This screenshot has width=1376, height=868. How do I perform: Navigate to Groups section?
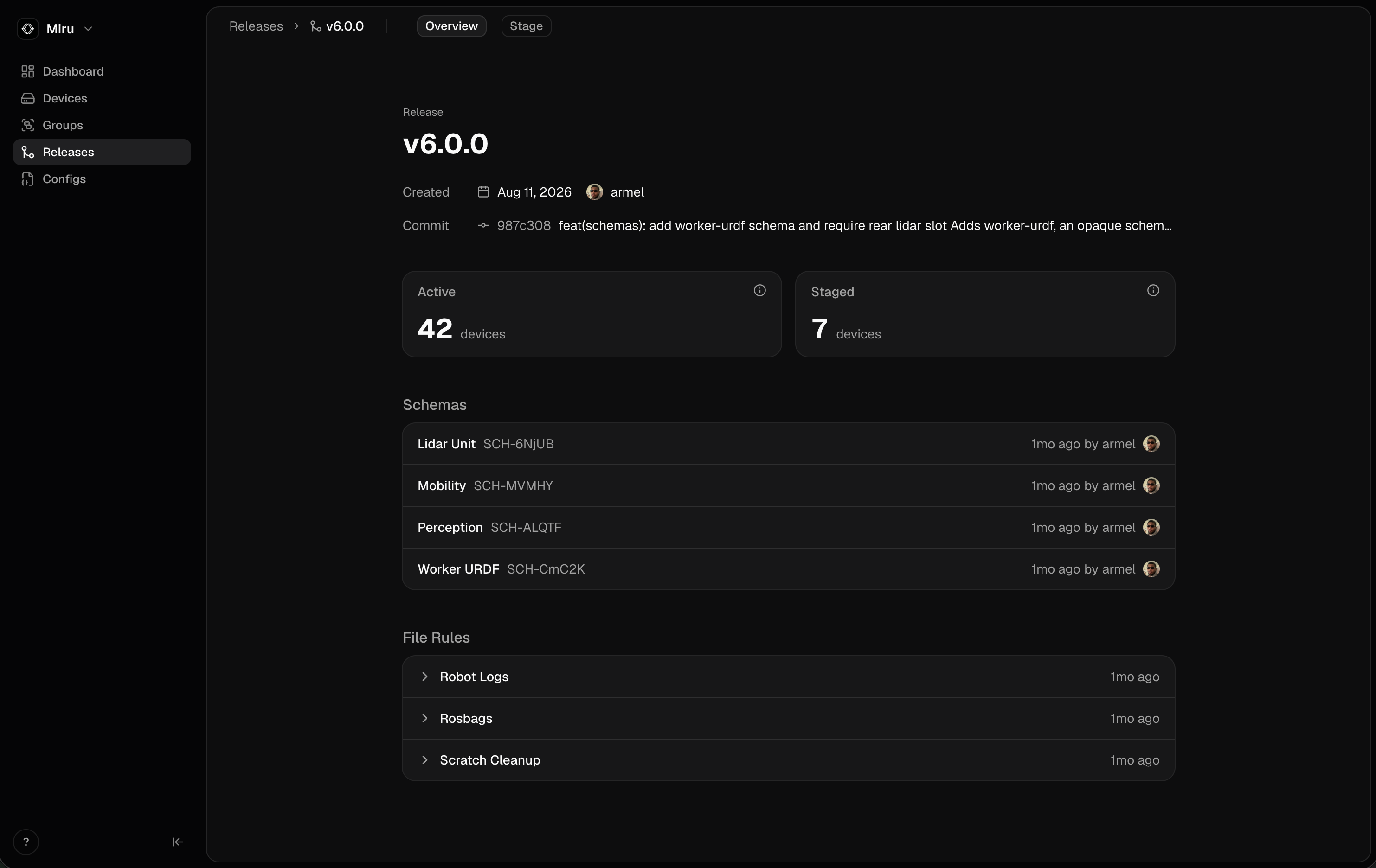click(x=102, y=125)
